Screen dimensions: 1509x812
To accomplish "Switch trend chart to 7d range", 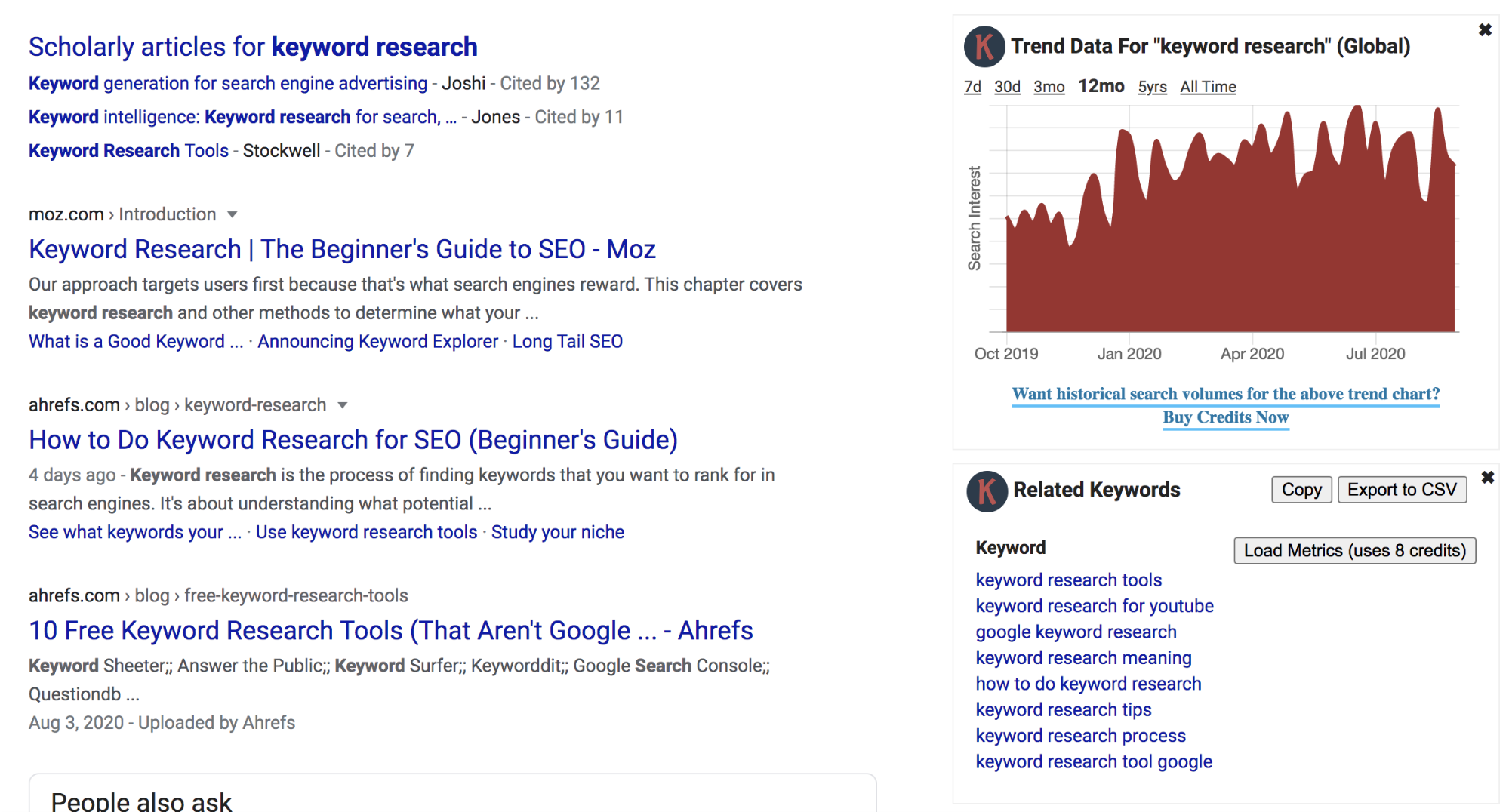I will tap(972, 87).
